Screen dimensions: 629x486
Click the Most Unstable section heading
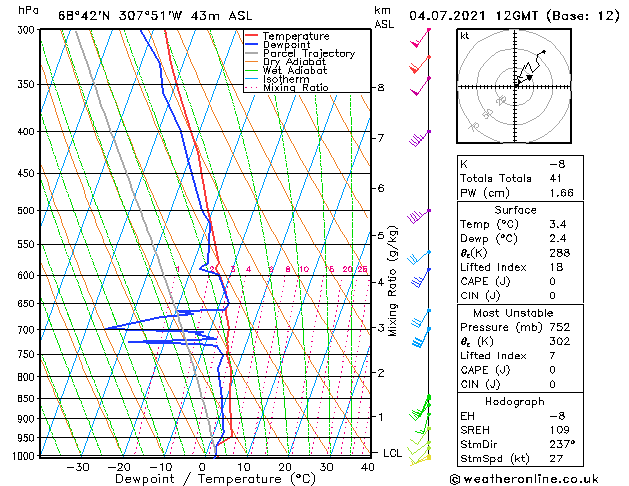(513, 313)
